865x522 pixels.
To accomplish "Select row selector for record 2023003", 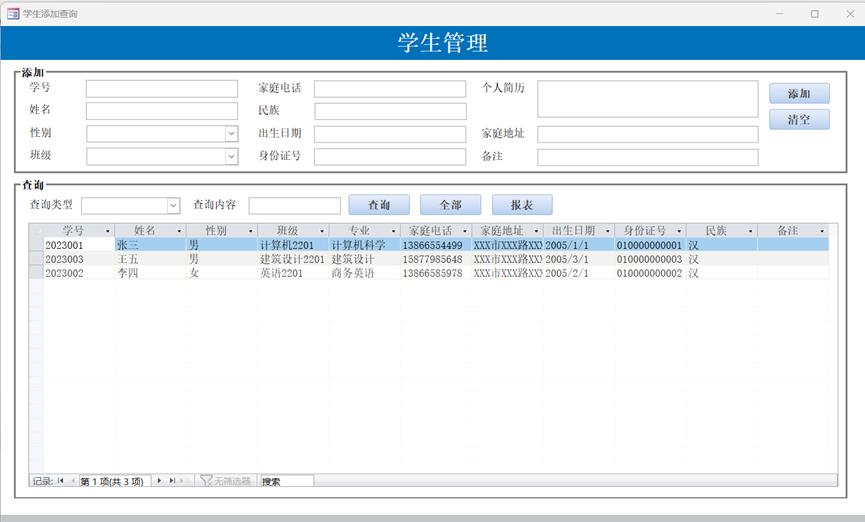I will 36,258.
